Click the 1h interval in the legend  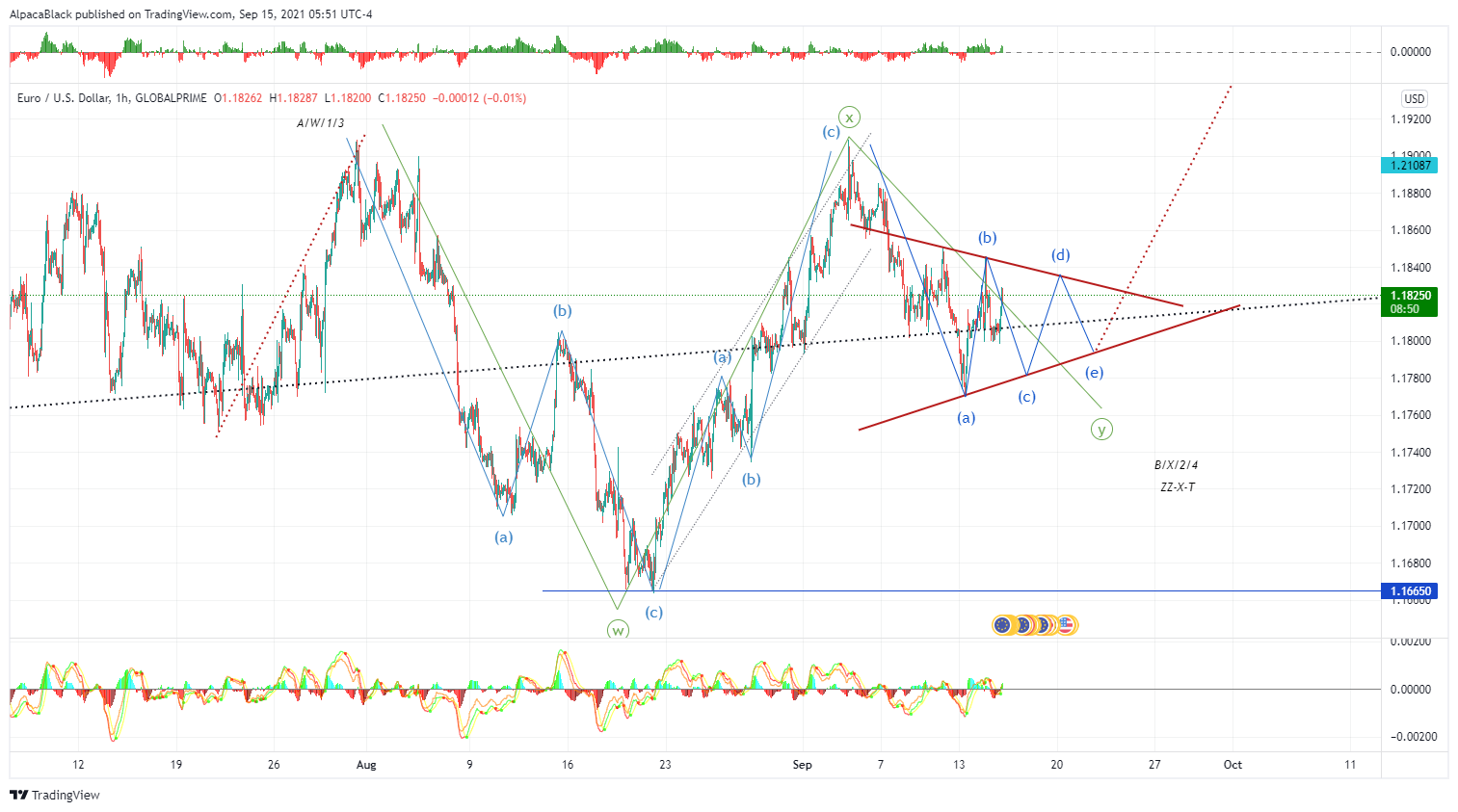120,98
